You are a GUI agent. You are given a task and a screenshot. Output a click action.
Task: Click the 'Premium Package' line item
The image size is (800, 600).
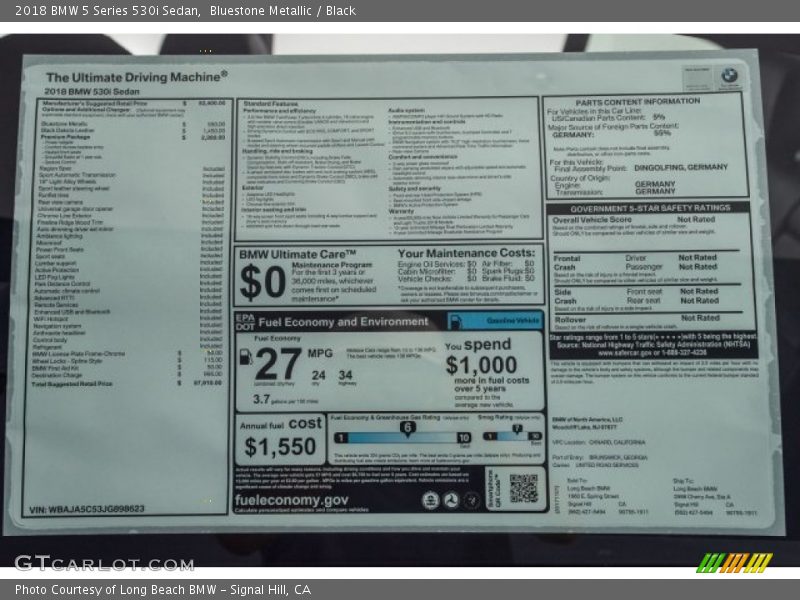coord(133,137)
